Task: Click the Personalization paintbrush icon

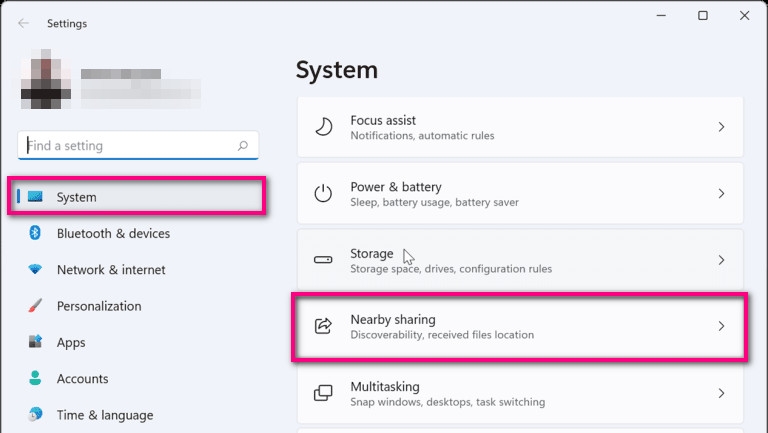Action: click(35, 306)
